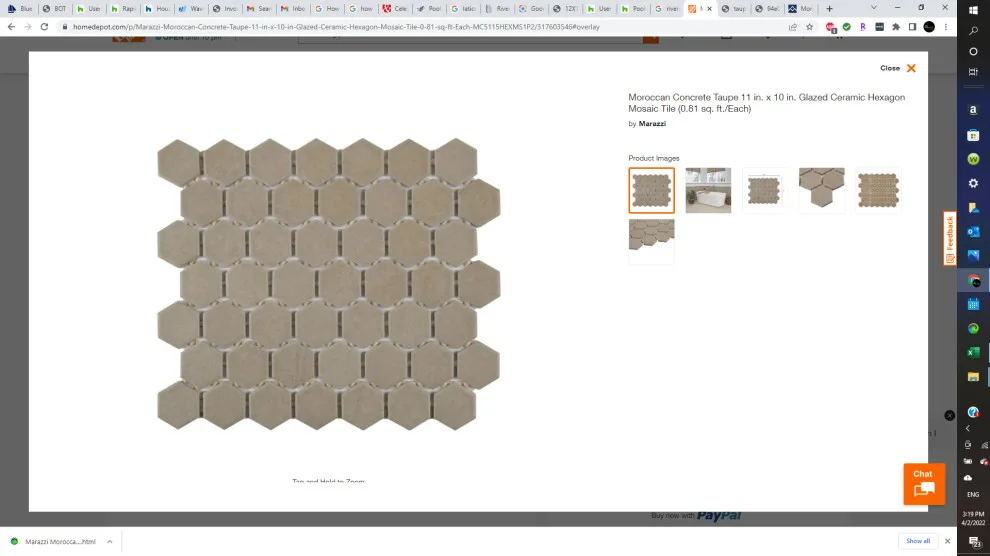This screenshot has width=990, height=556.
Task: Open the purple R extension
Action: tap(862, 27)
